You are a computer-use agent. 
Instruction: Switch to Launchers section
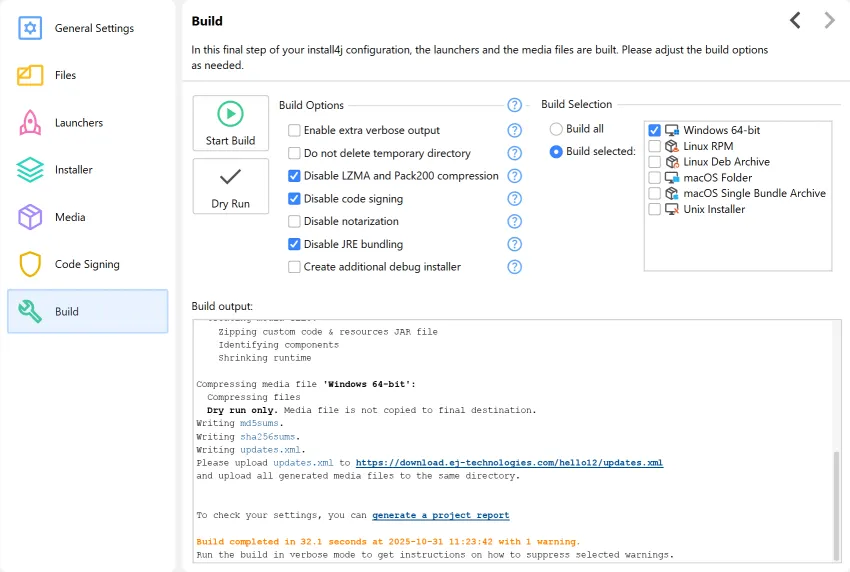coord(87,123)
